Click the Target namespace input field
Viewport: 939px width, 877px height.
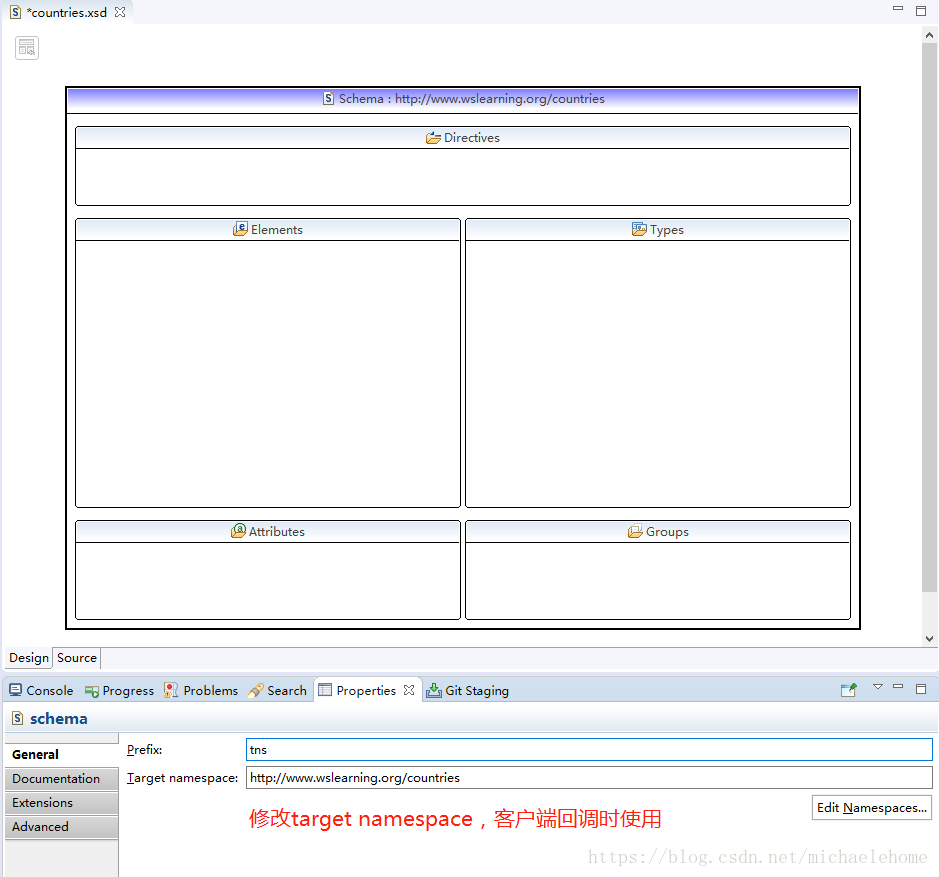tap(589, 778)
